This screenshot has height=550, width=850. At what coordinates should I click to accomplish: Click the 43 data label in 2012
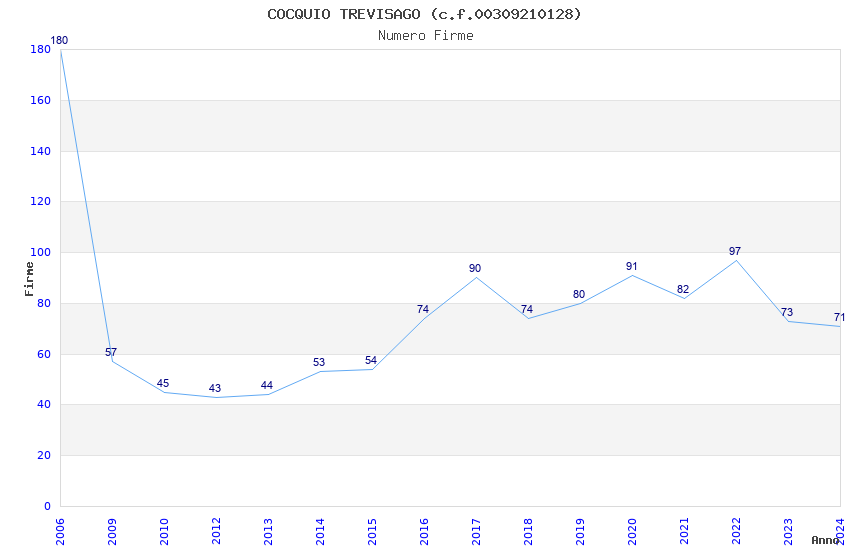point(215,388)
